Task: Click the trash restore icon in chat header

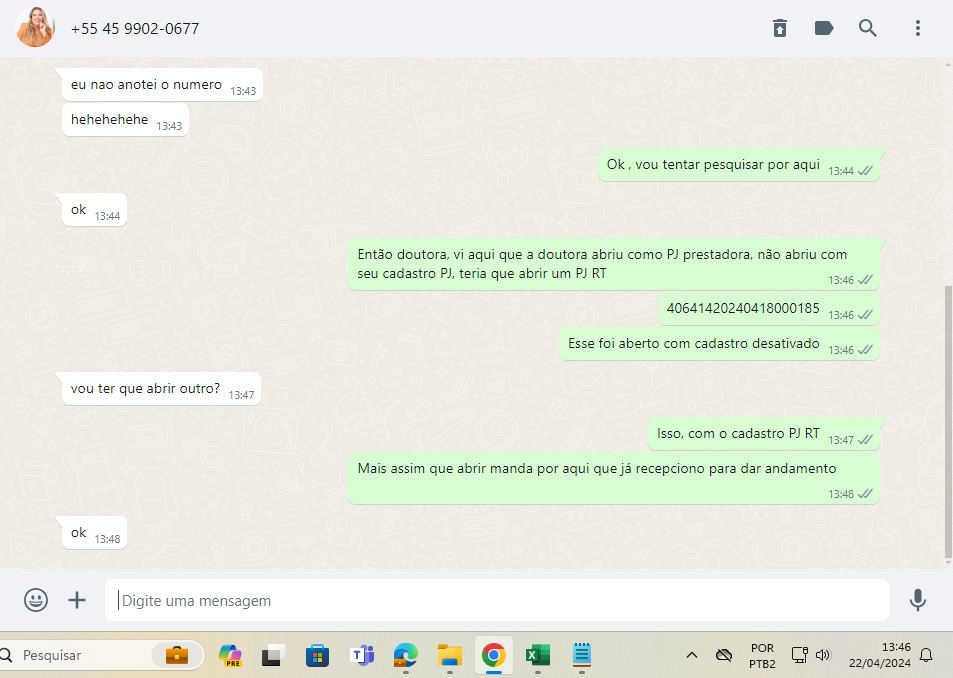Action: click(780, 28)
